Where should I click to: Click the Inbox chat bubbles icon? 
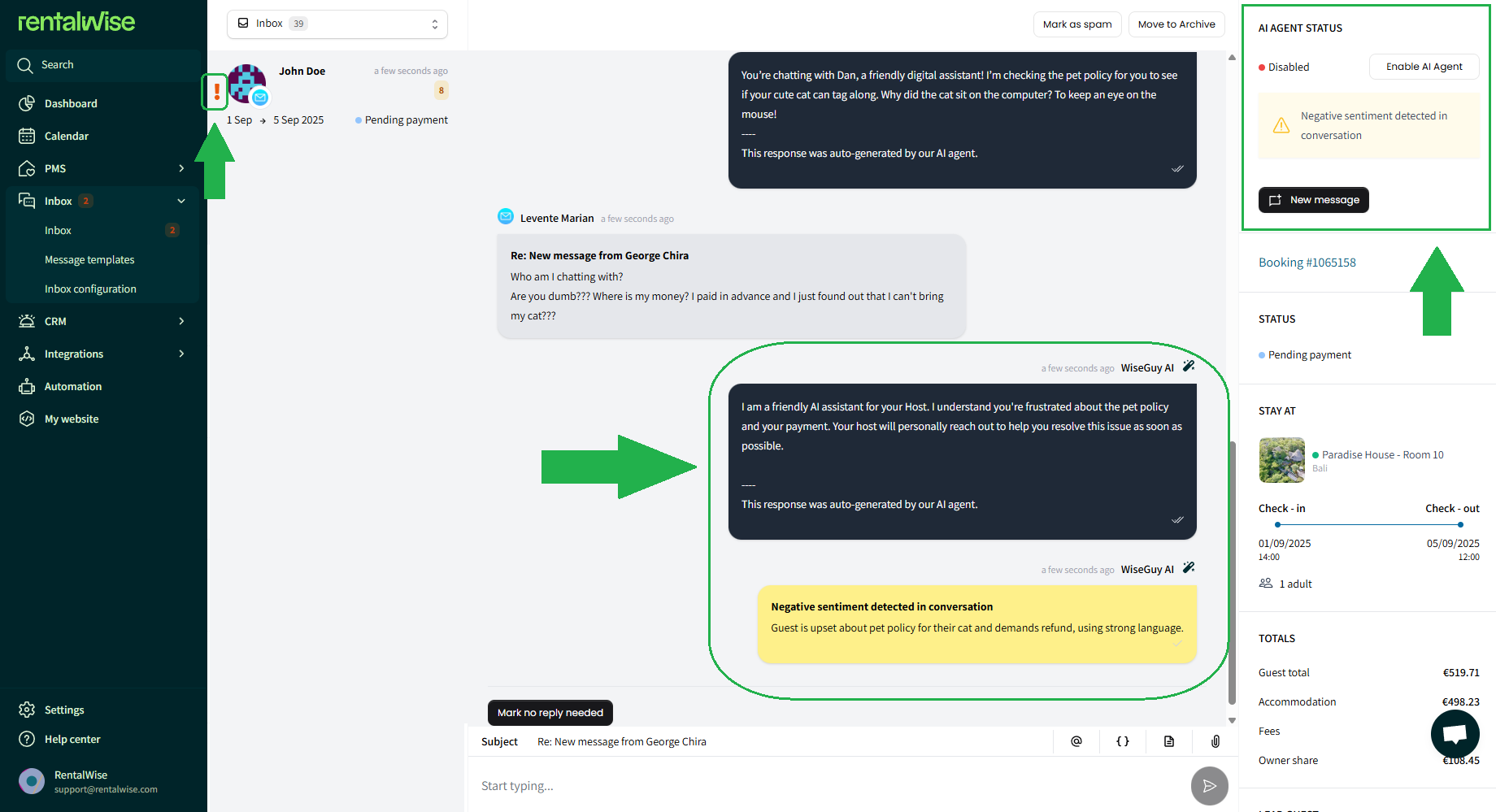(x=27, y=201)
